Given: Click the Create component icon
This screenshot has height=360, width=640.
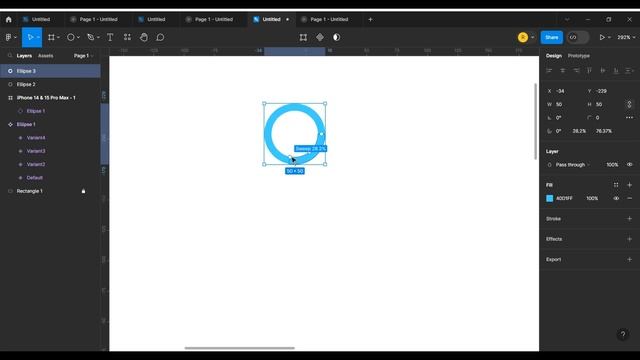Looking at the screenshot, I should [x=320, y=37].
